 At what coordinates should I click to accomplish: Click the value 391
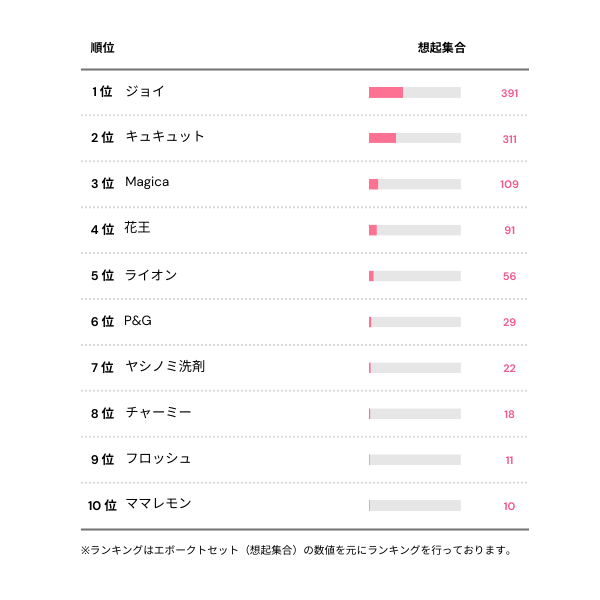(509, 93)
